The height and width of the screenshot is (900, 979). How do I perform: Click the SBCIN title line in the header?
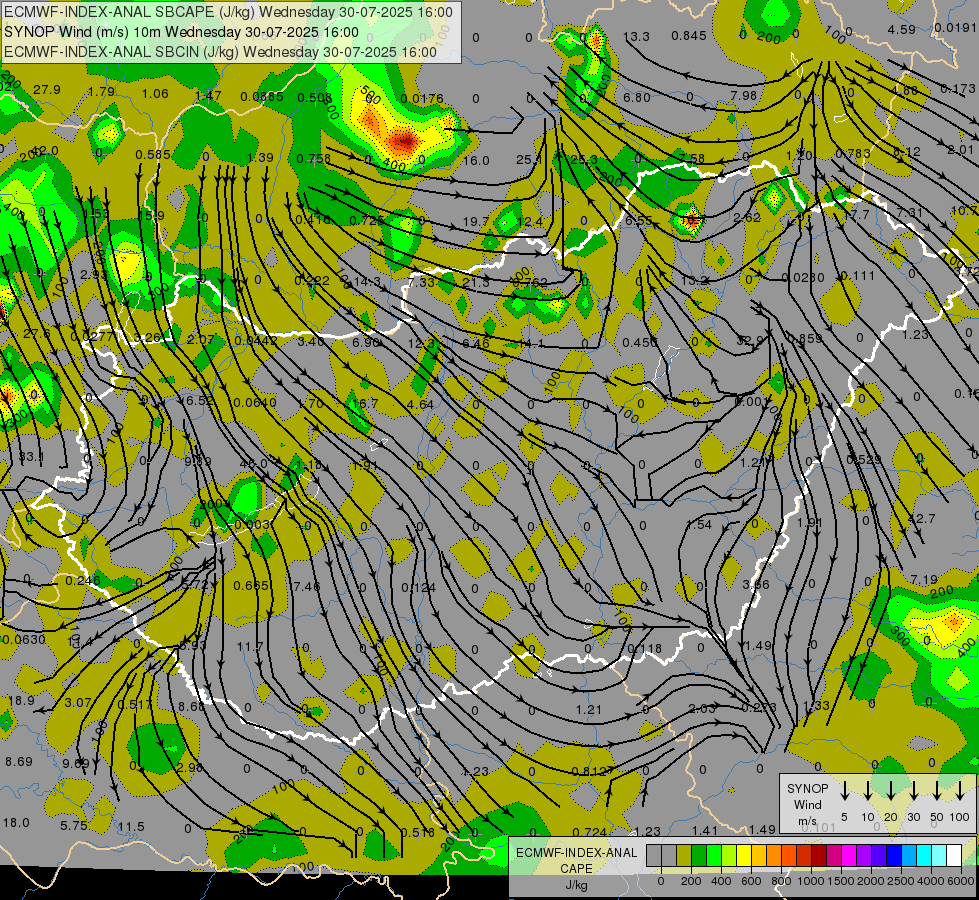pos(220,52)
